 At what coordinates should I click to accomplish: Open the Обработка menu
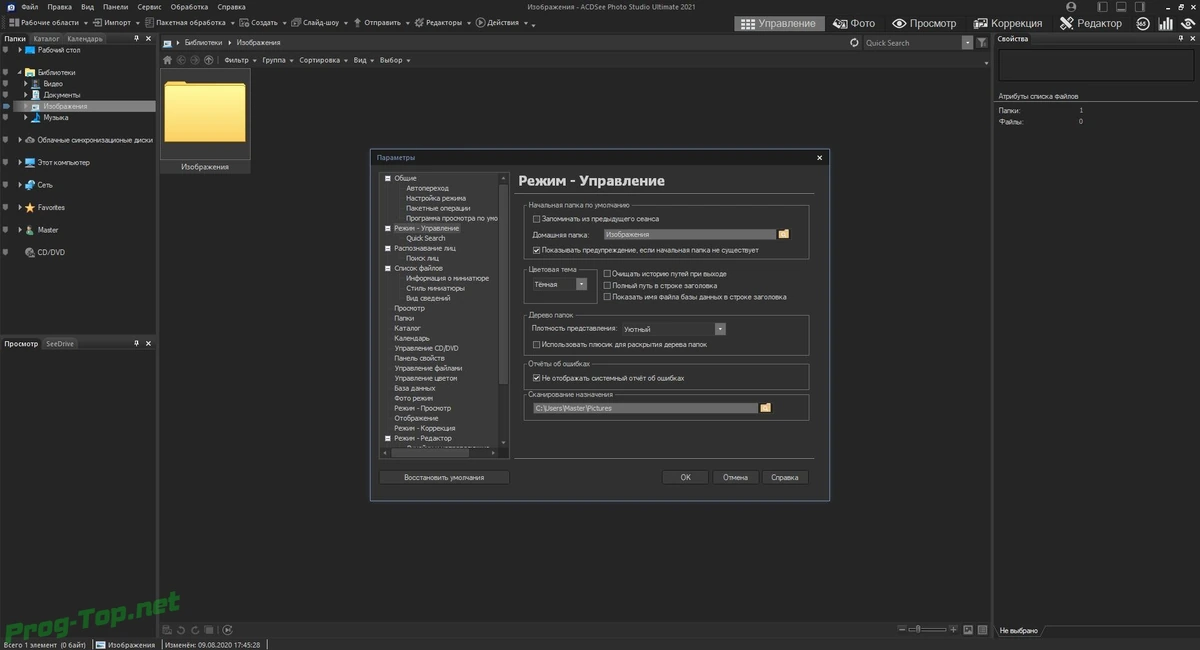(x=189, y=7)
